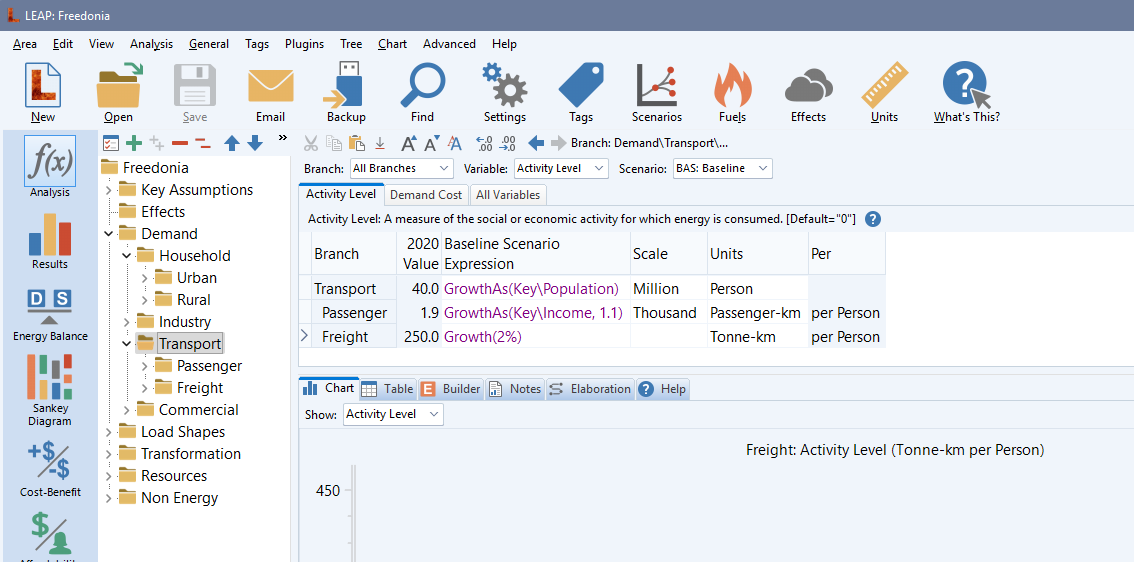The width and height of the screenshot is (1134, 562).
Task: Open the Builder tab
Action: pyautogui.click(x=450, y=388)
